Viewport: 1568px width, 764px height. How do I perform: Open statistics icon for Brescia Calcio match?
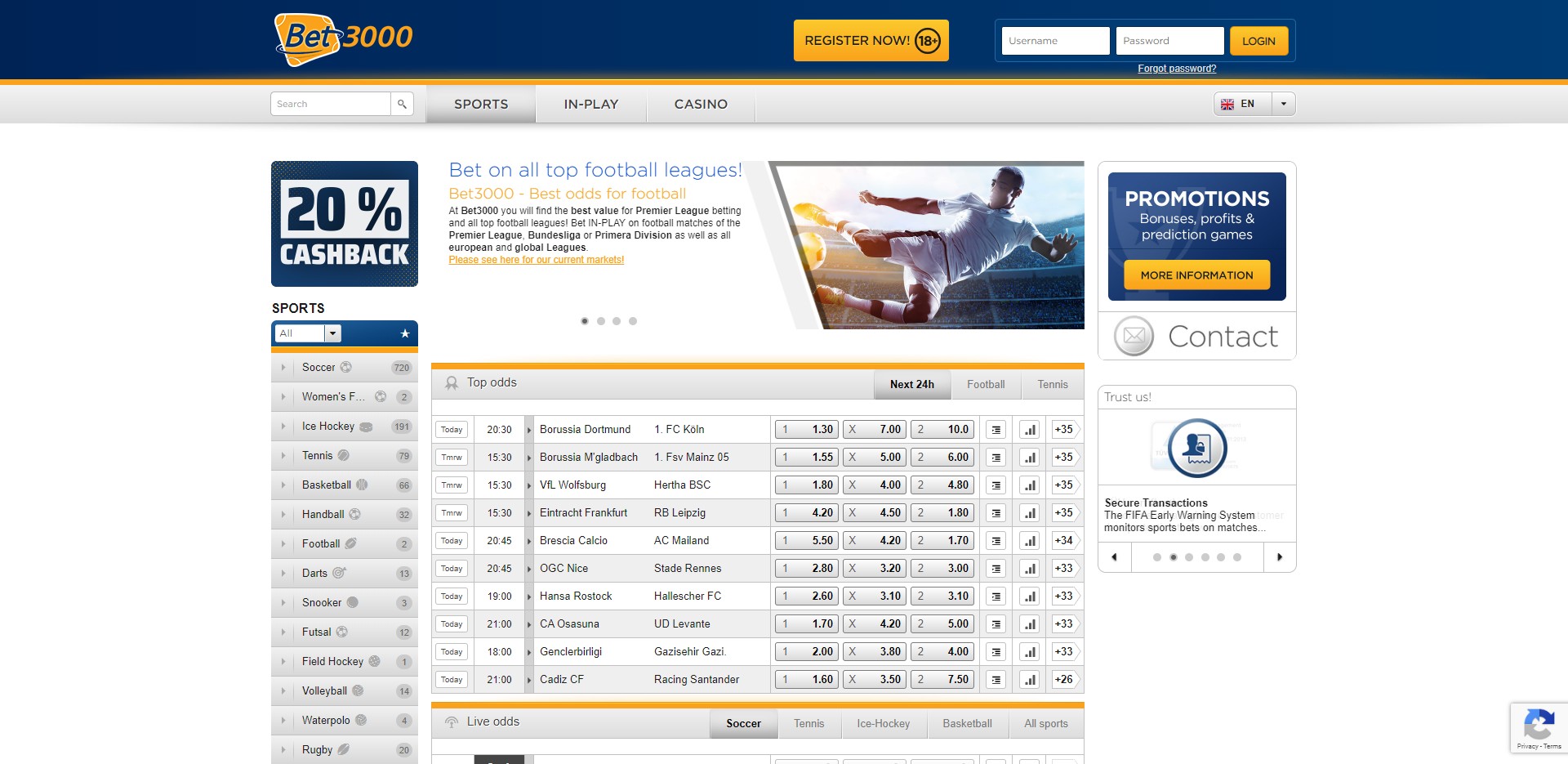(1029, 541)
